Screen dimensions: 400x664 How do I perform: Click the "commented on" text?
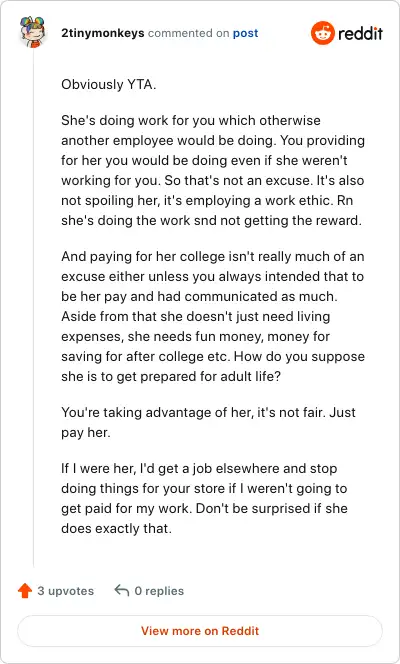click(188, 33)
